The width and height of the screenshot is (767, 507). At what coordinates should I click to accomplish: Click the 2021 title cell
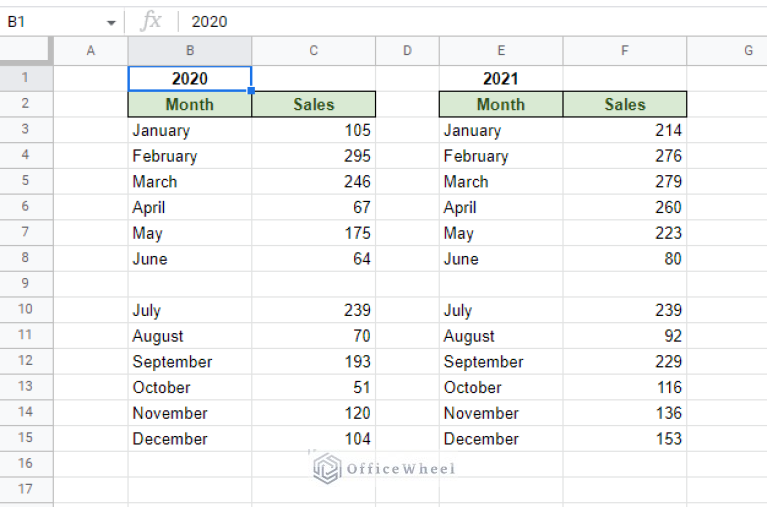coord(500,78)
